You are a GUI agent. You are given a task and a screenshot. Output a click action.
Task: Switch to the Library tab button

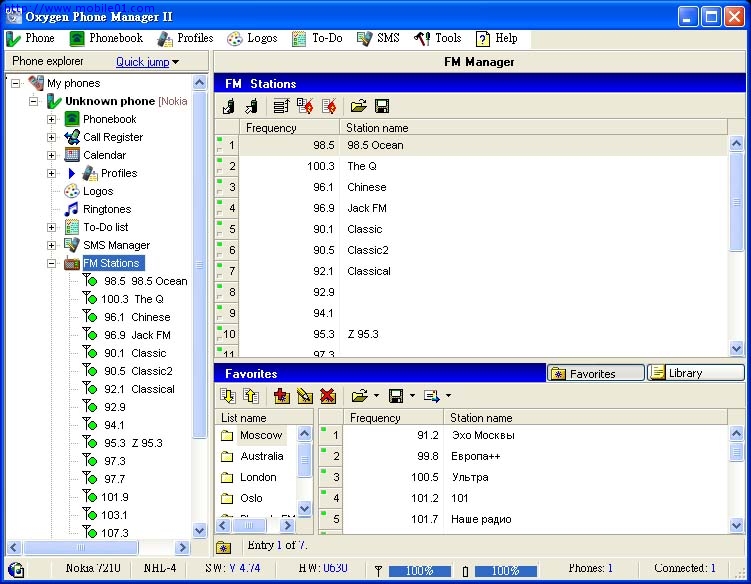click(695, 373)
